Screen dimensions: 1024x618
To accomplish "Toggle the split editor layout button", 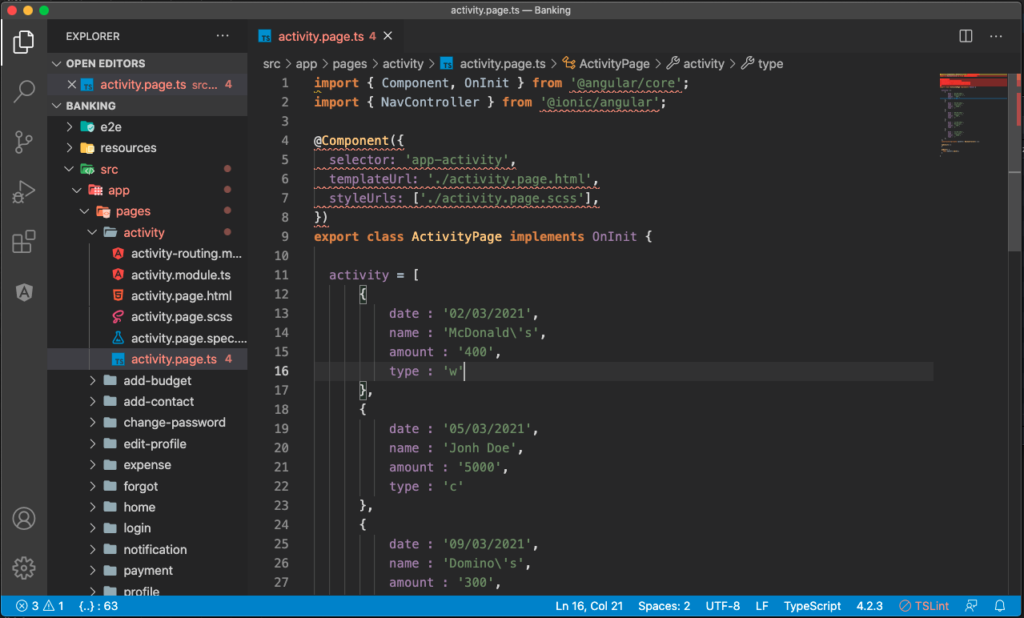I will [963, 35].
